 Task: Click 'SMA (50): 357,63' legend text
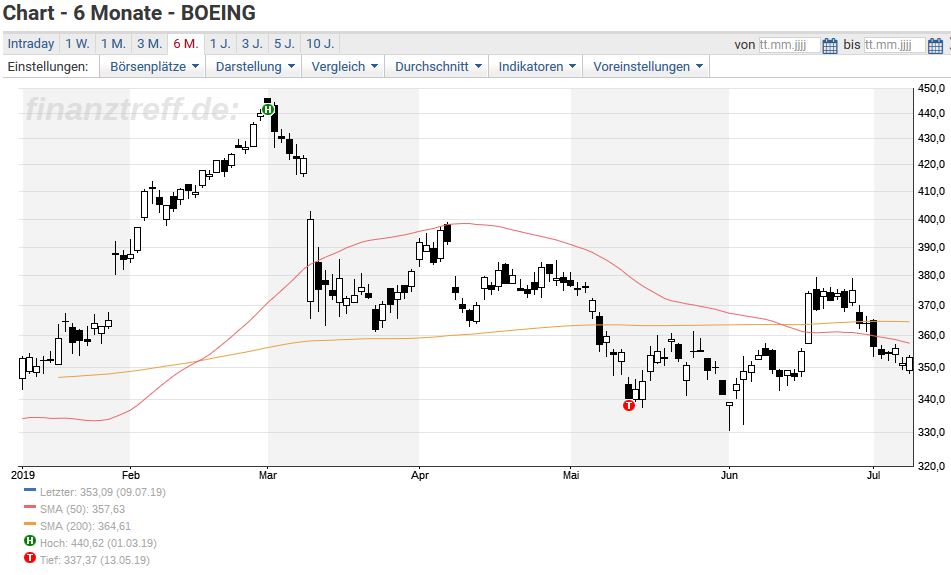point(82,509)
